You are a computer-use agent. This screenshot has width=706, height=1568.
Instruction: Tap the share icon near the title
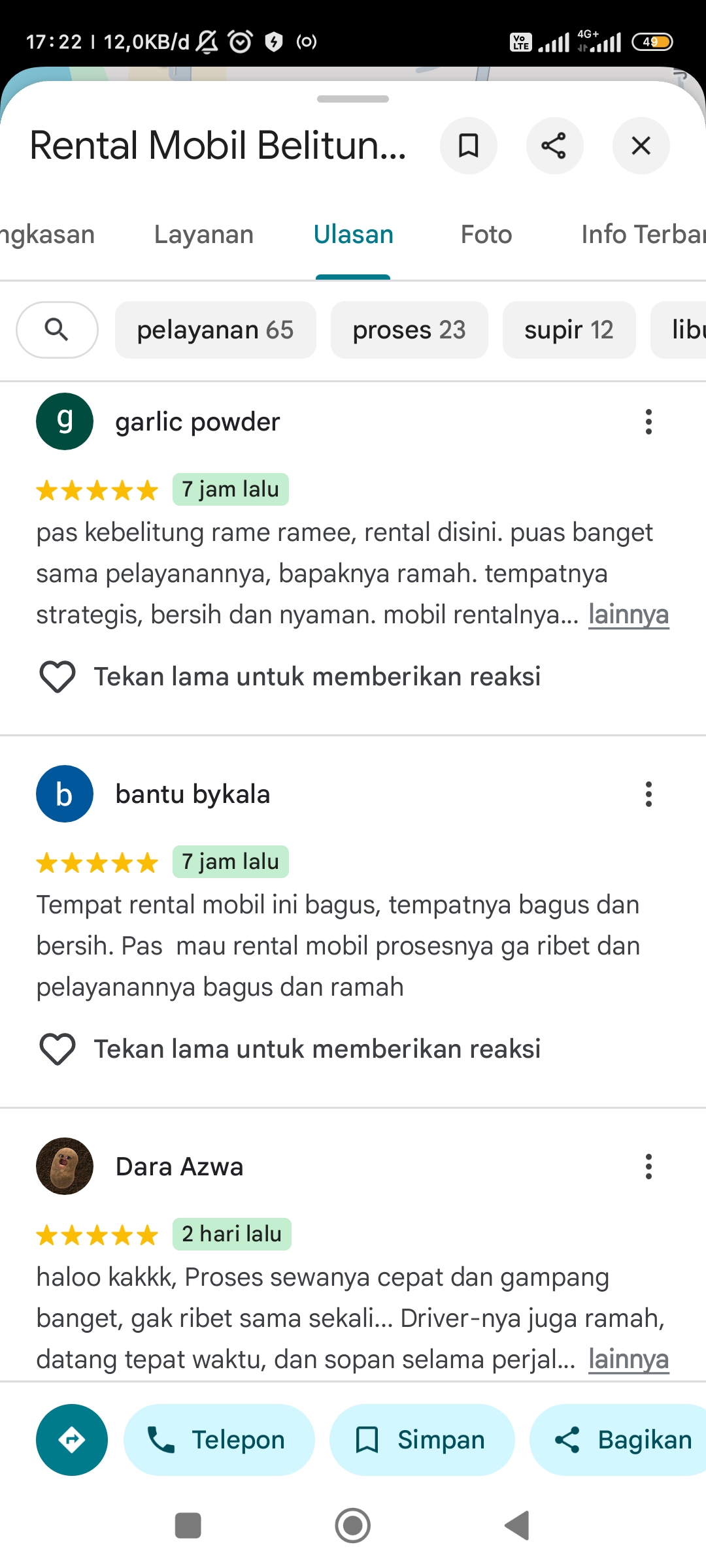[x=554, y=146]
